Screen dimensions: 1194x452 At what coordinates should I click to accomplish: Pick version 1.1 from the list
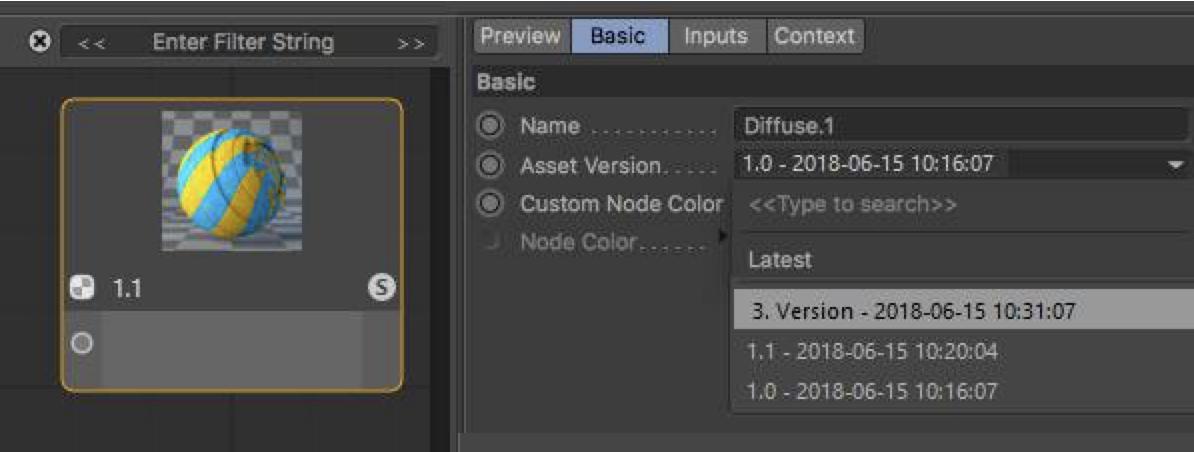tap(872, 352)
